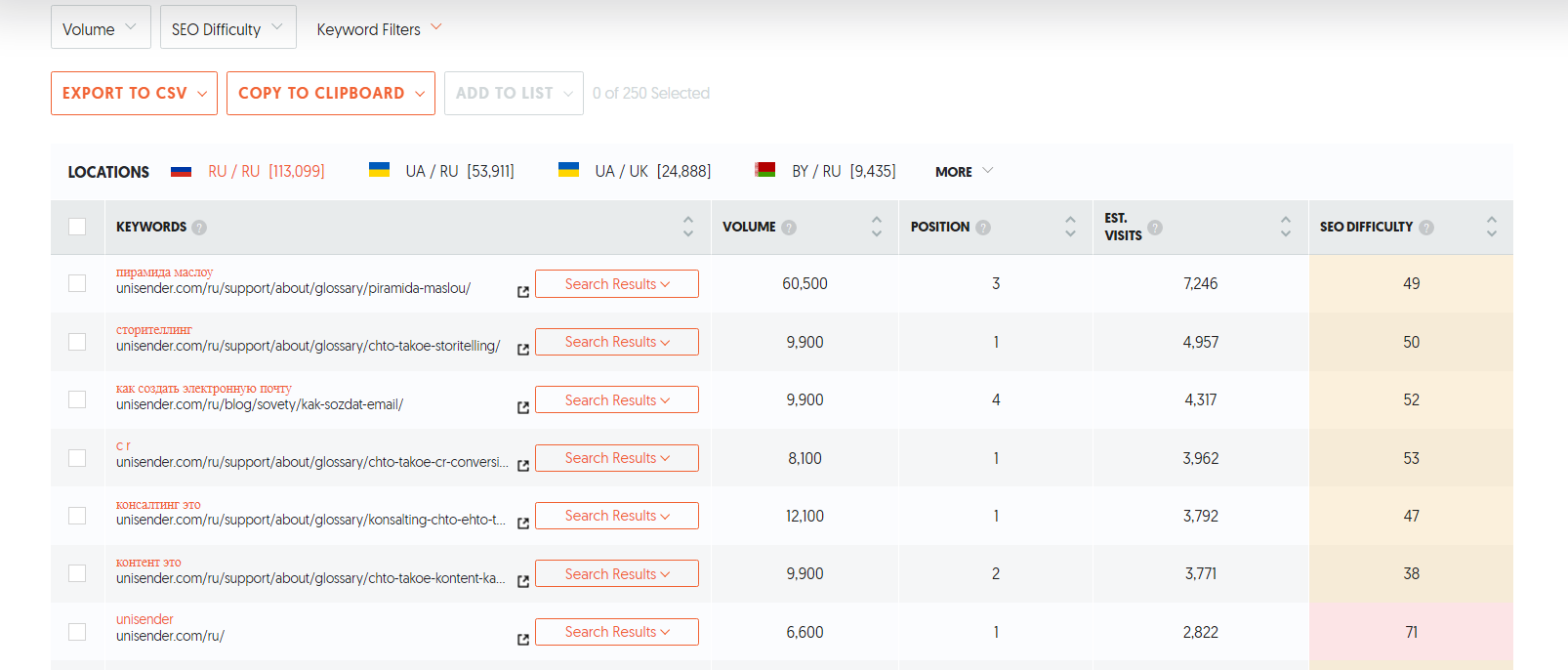Show help tooltip for Position column
Viewport: 1568px width, 670px height.
pos(983,227)
